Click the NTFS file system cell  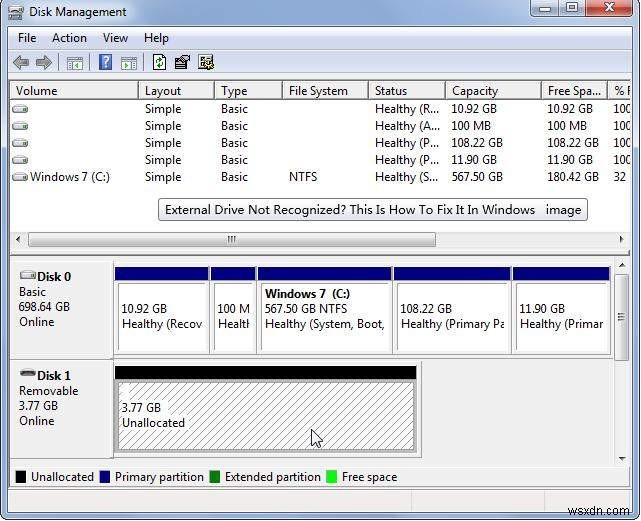pyautogui.click(x=303, y=177)
